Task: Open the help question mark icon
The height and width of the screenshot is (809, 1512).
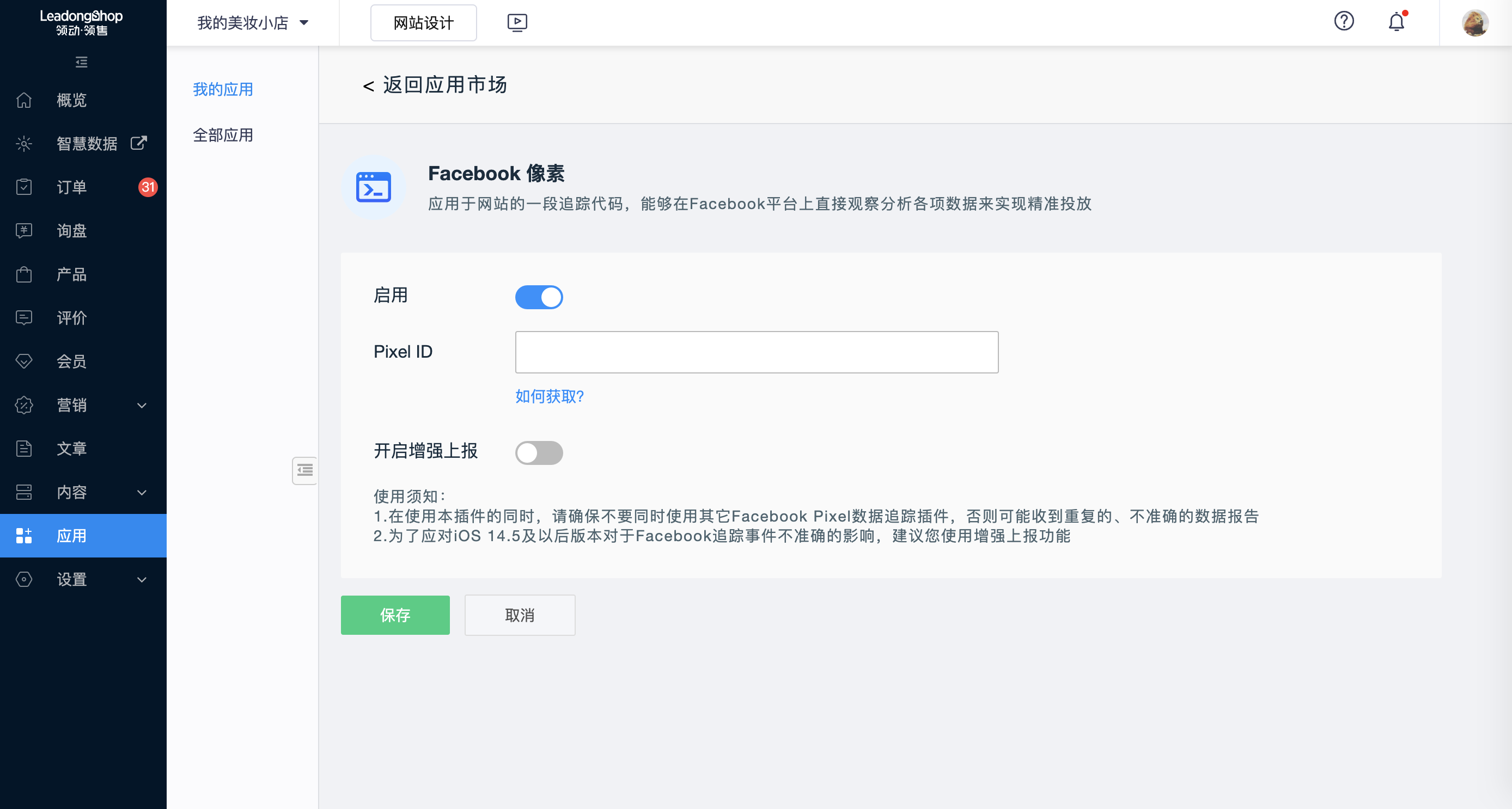Action: coord(1344,22)
